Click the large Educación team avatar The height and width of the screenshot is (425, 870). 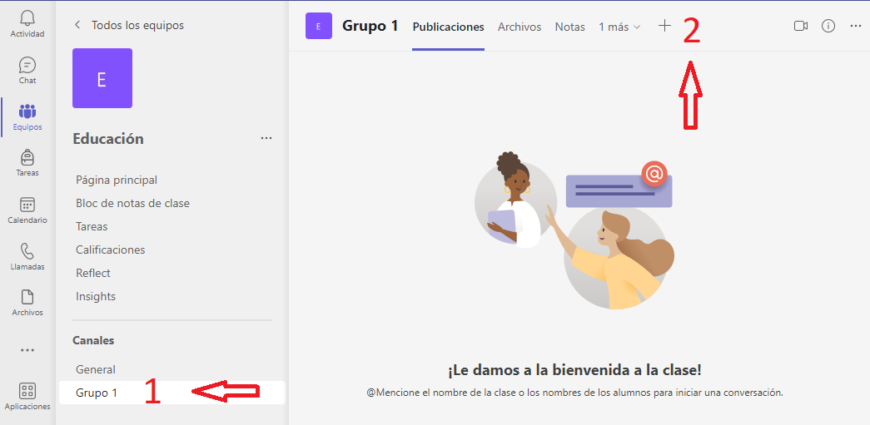[102, 78]
